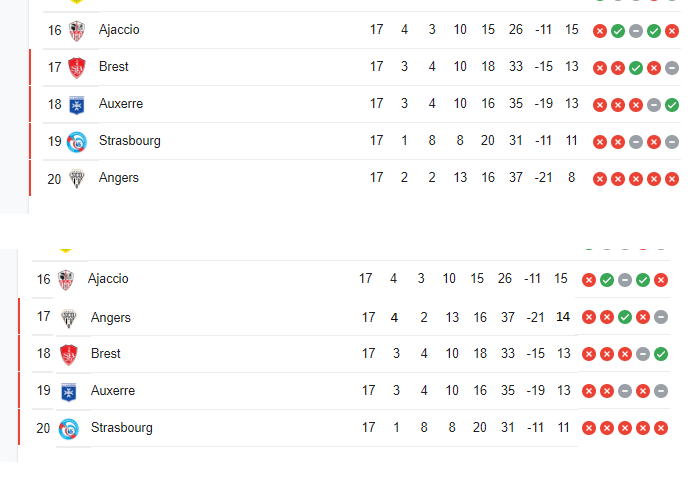Open the Angers team link at rank 17
This screenshot has width=698, height=485.
tap(111, 318)
